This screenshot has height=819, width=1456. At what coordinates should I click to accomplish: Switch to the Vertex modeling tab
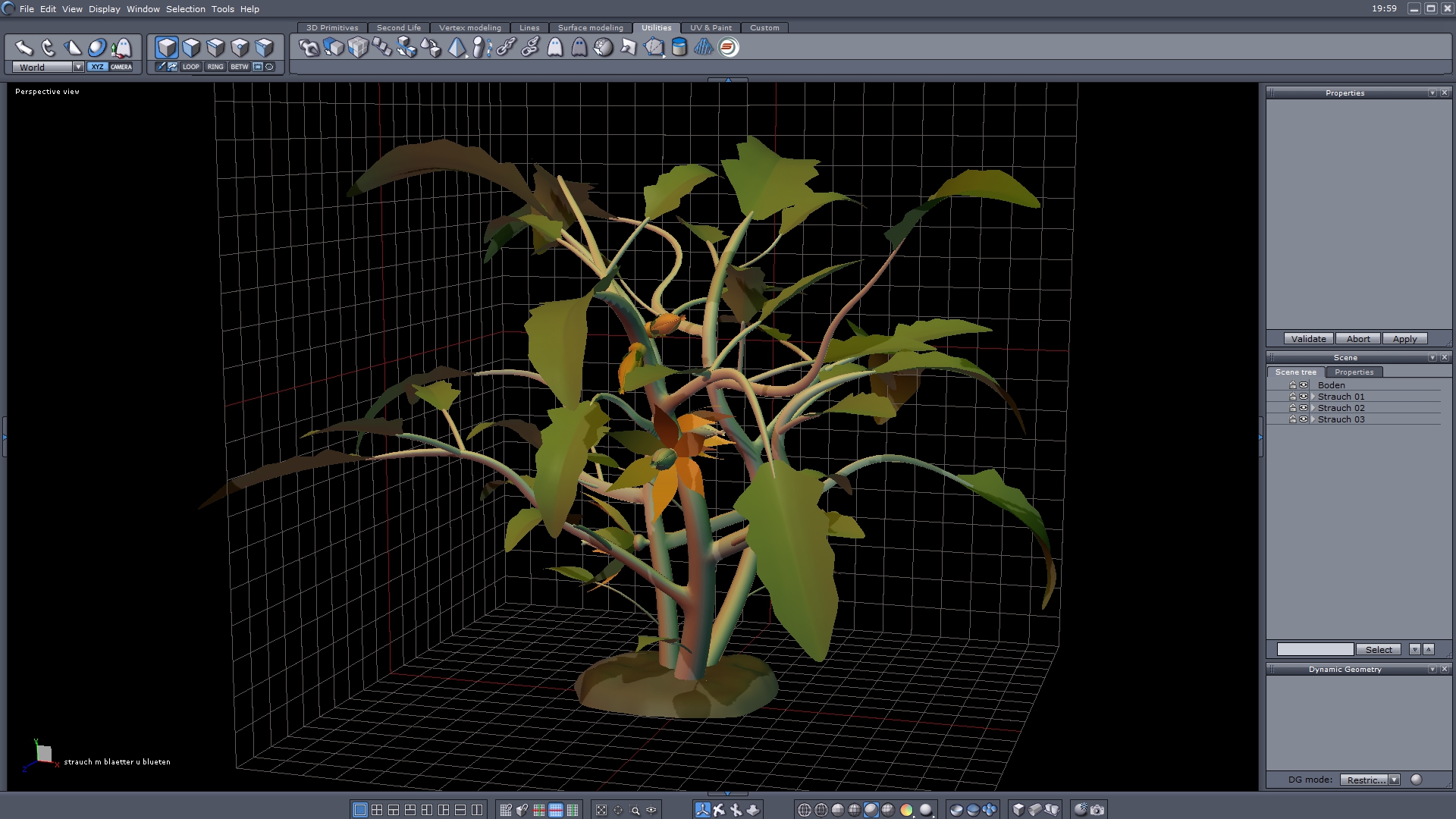pyautogui.click(x=469, y=27)
